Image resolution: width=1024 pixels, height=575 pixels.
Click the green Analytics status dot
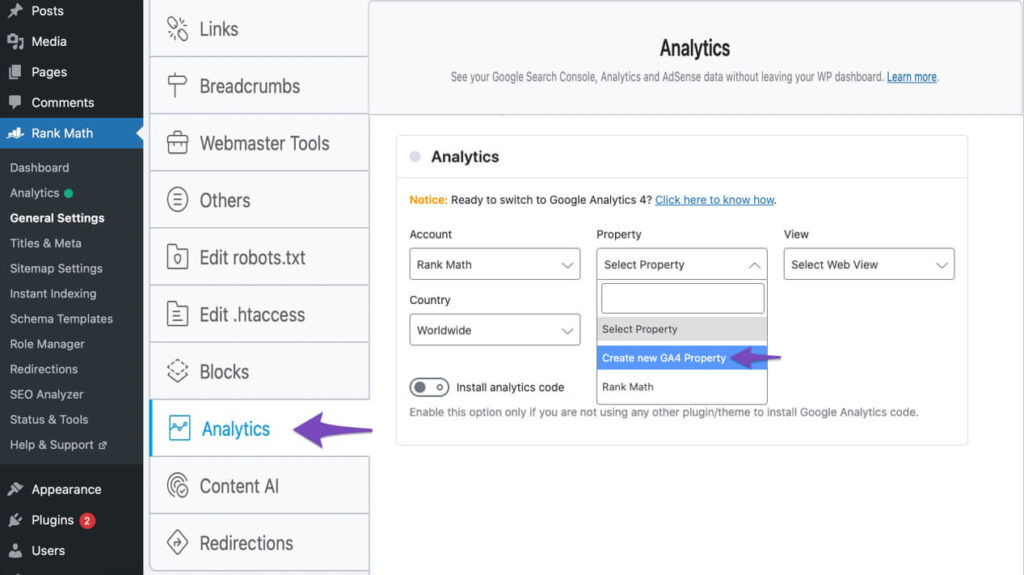click(x=69, y=193)
